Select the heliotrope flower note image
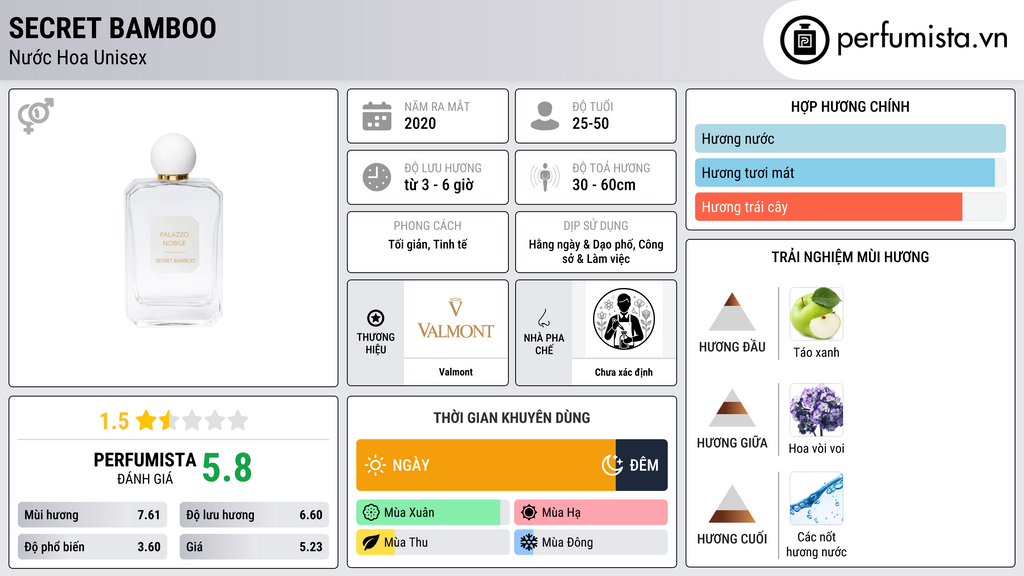1024x576 pixels. pos(816,410)
